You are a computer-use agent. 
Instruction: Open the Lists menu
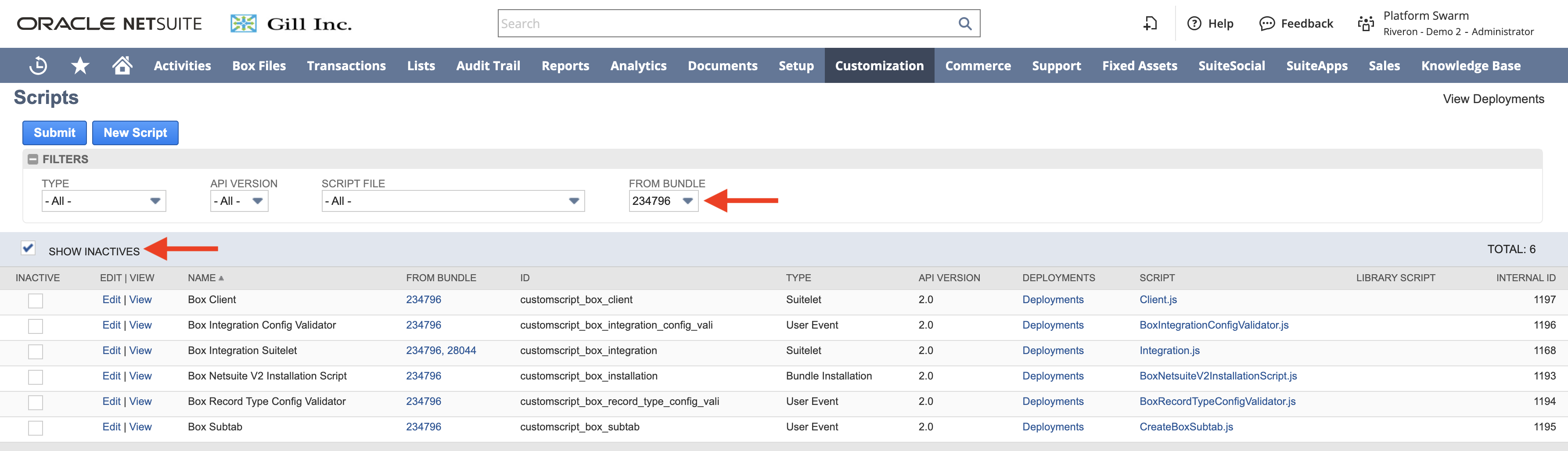pos(421,66)
